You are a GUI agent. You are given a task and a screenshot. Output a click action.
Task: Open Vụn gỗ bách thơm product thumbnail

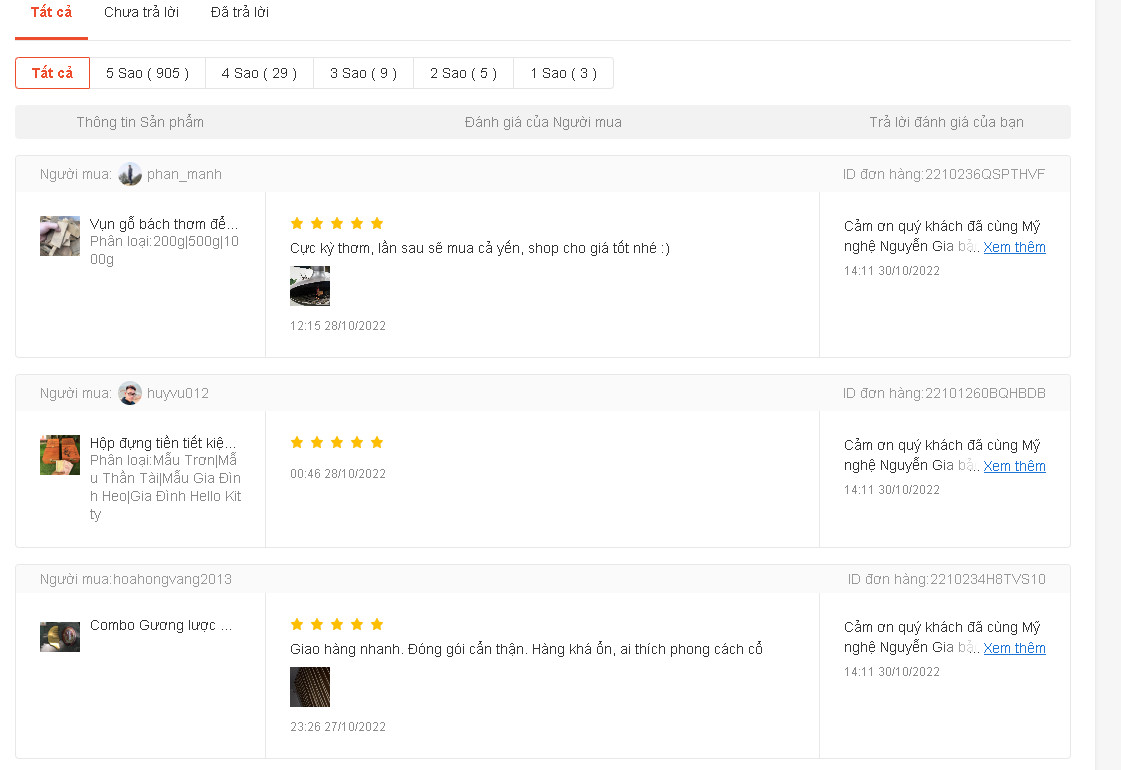click(x=60, y=236)
